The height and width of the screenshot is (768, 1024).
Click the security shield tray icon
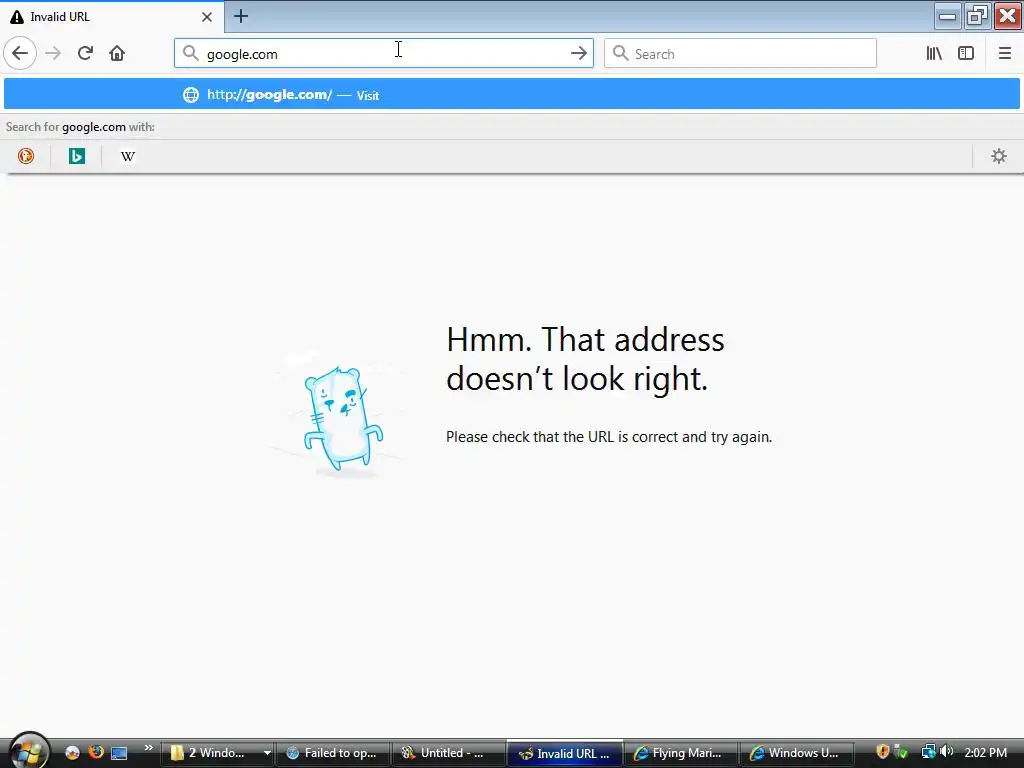point(882,752)
